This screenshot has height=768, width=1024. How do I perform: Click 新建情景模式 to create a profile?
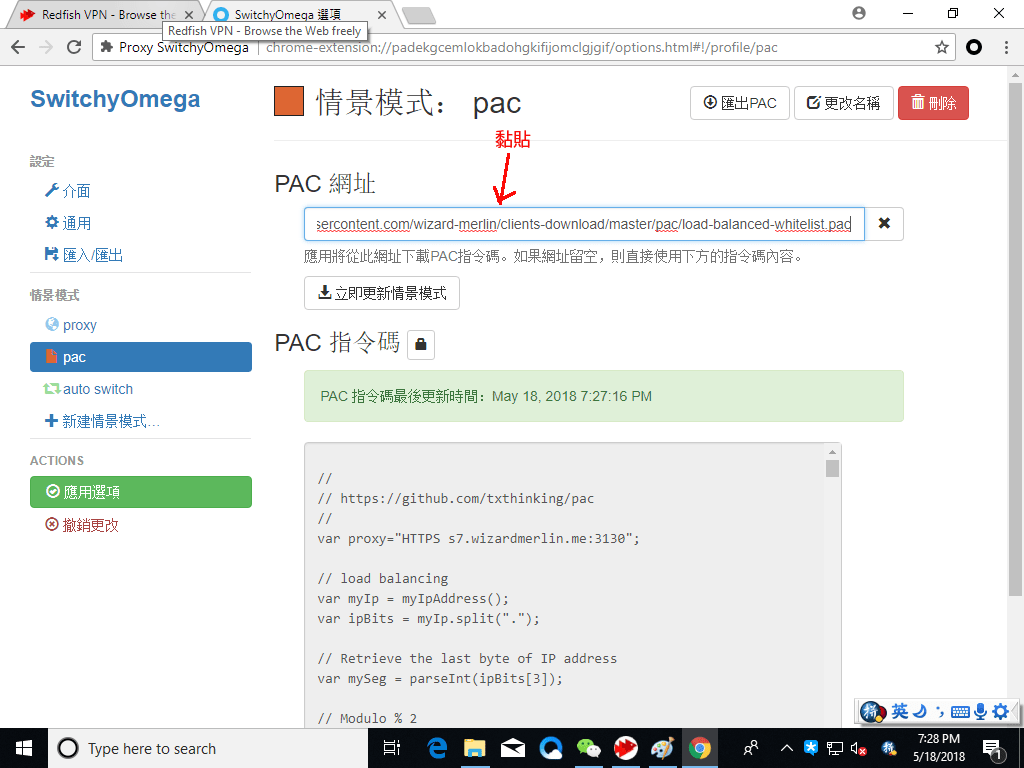[103, 421]
